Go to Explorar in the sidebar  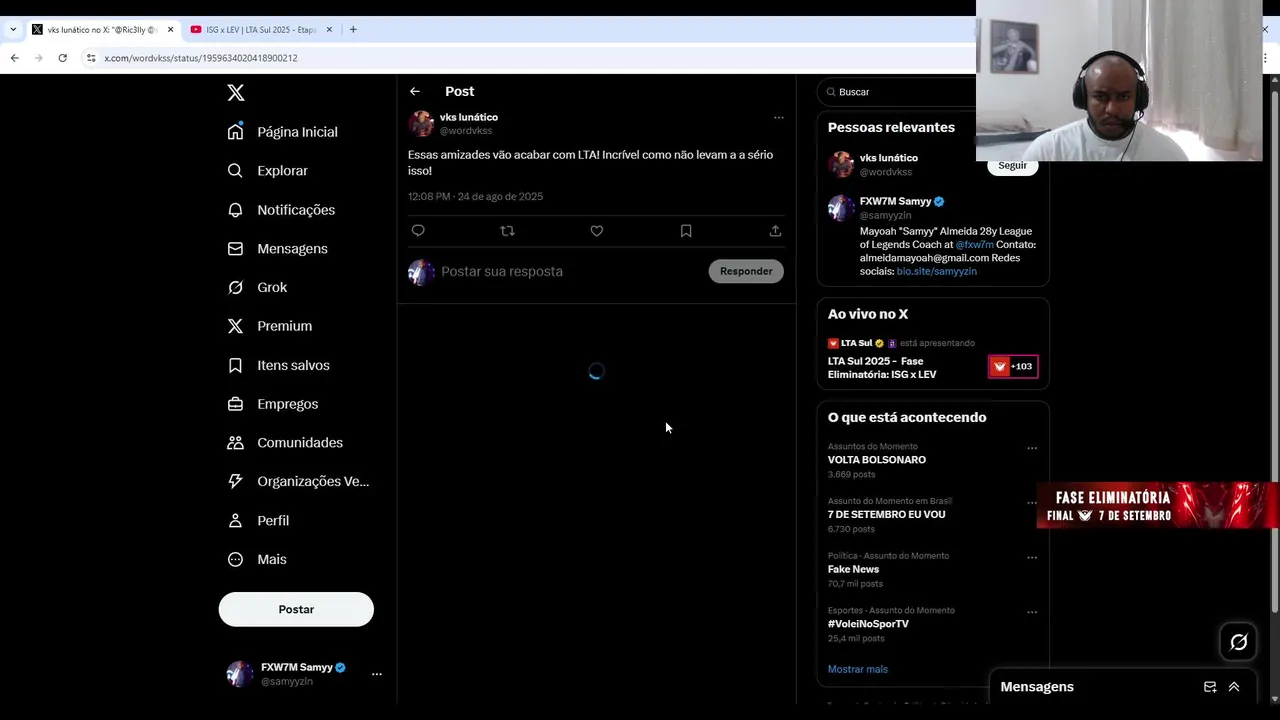click(268, 171)
